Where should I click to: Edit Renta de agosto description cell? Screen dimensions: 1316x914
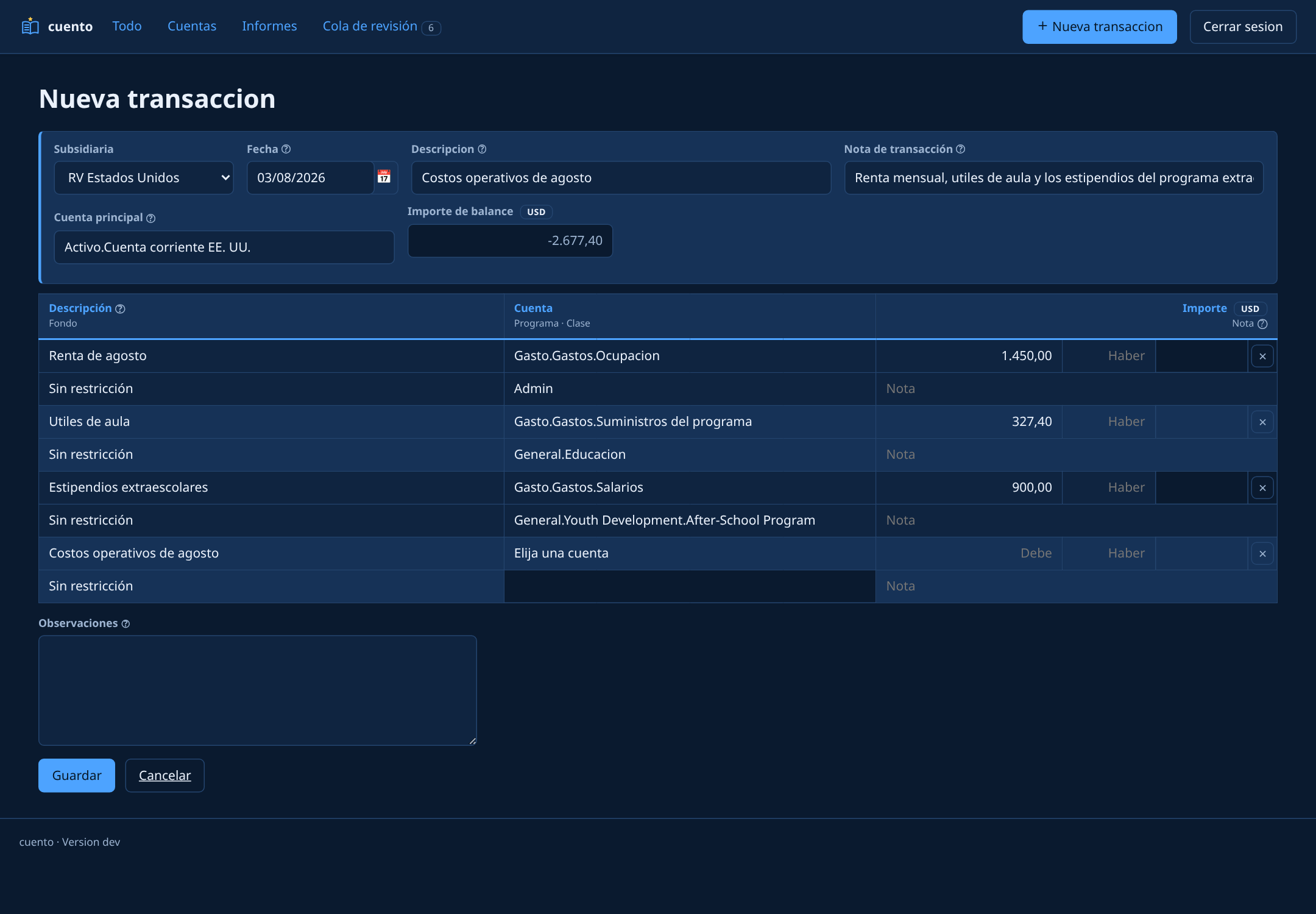271,356
